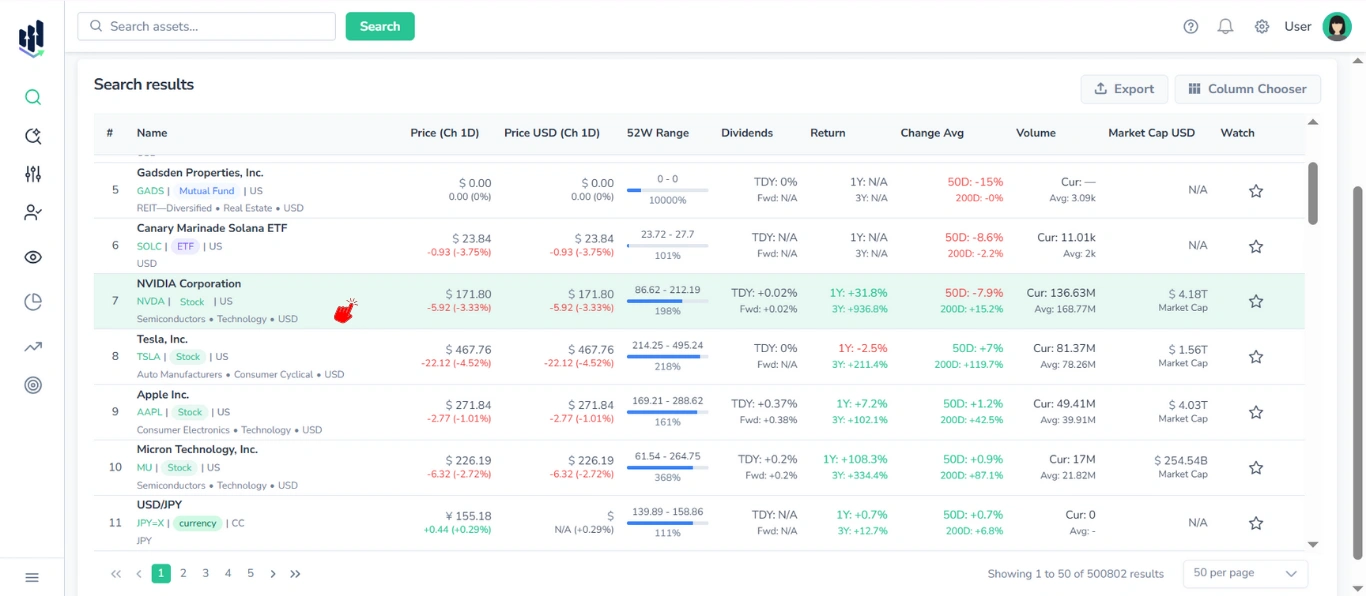Click the help question mark icon
Viewport: 1366px width, 596px height.
pyautogui.click(x=1190, y=26)
